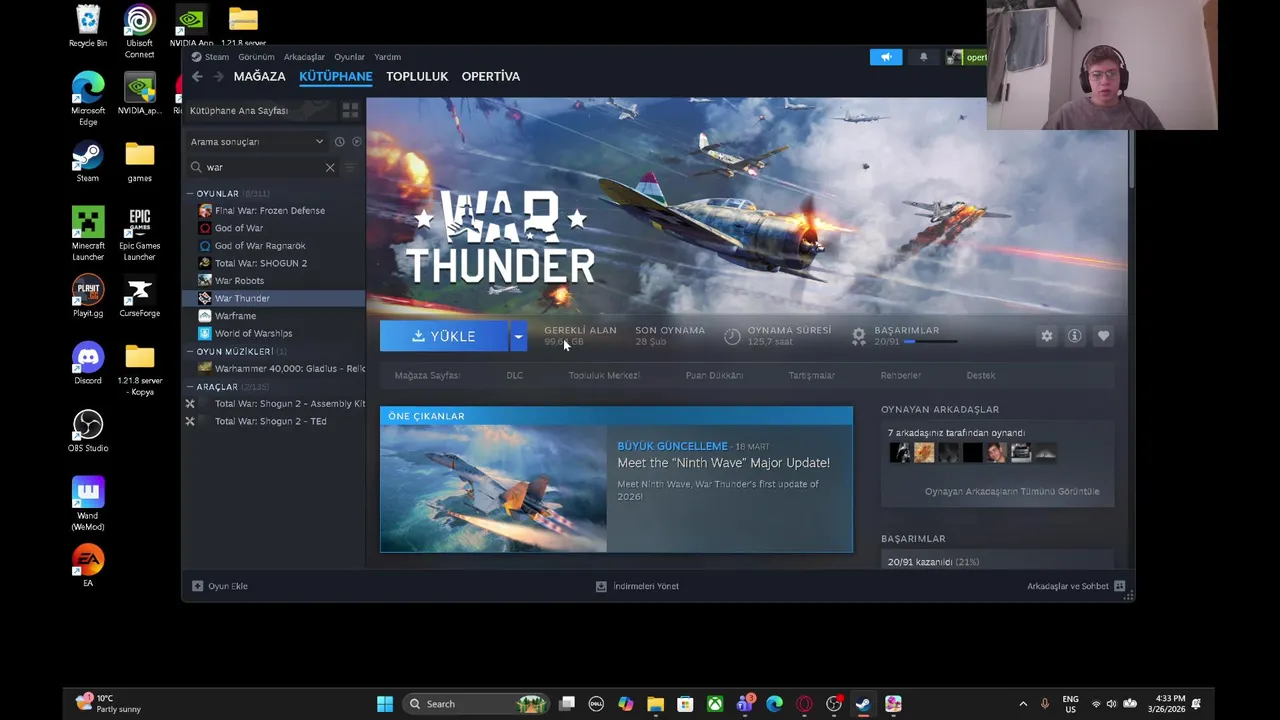
Task: Click the library search input field
Action: click(x=263, y=167)
